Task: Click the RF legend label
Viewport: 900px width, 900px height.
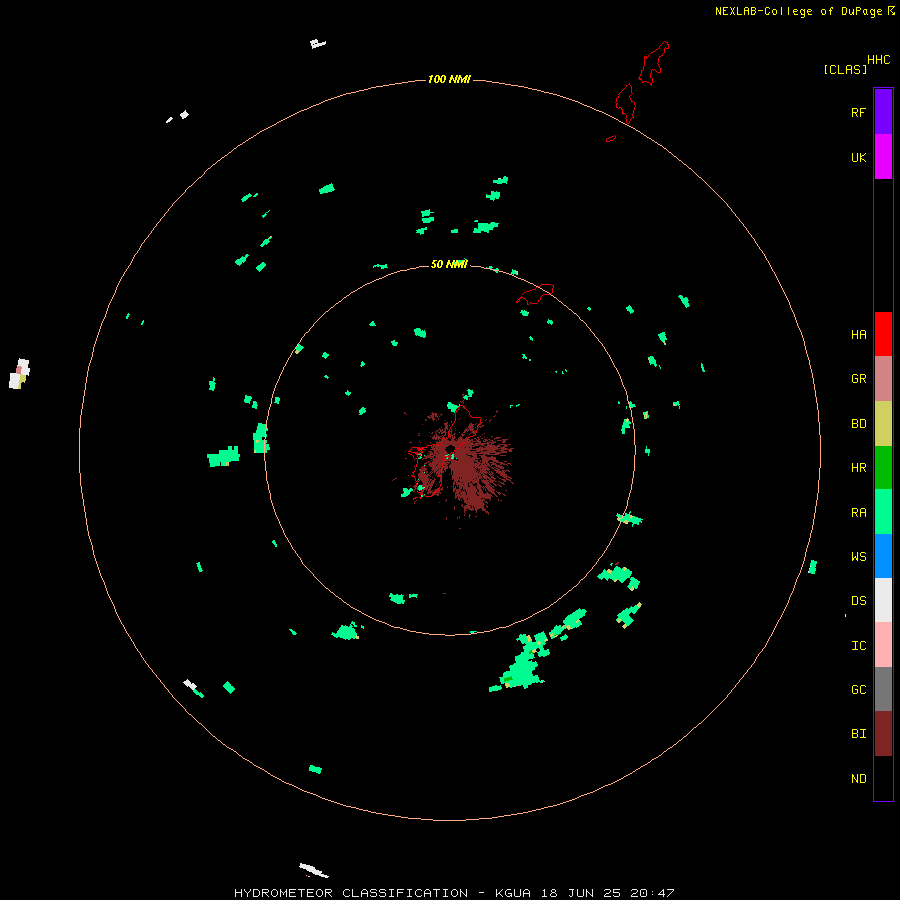Action: (x=858, y=112)
